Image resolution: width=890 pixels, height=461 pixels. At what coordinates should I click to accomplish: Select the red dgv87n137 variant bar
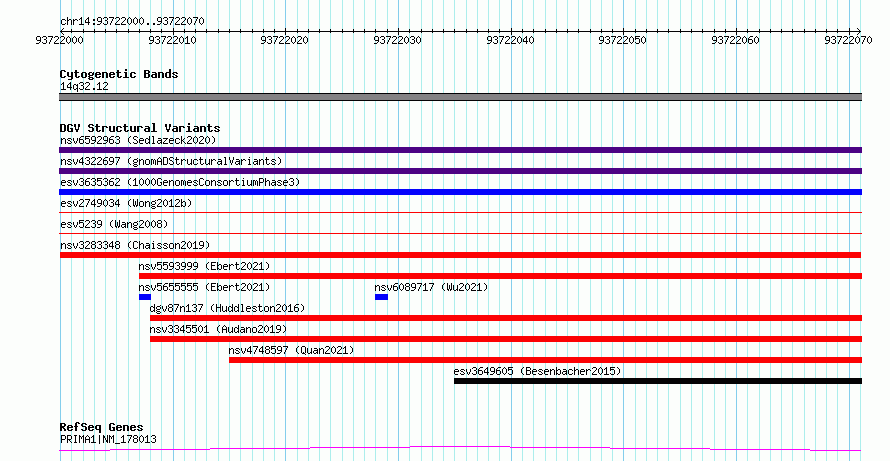tap(506, 318)
